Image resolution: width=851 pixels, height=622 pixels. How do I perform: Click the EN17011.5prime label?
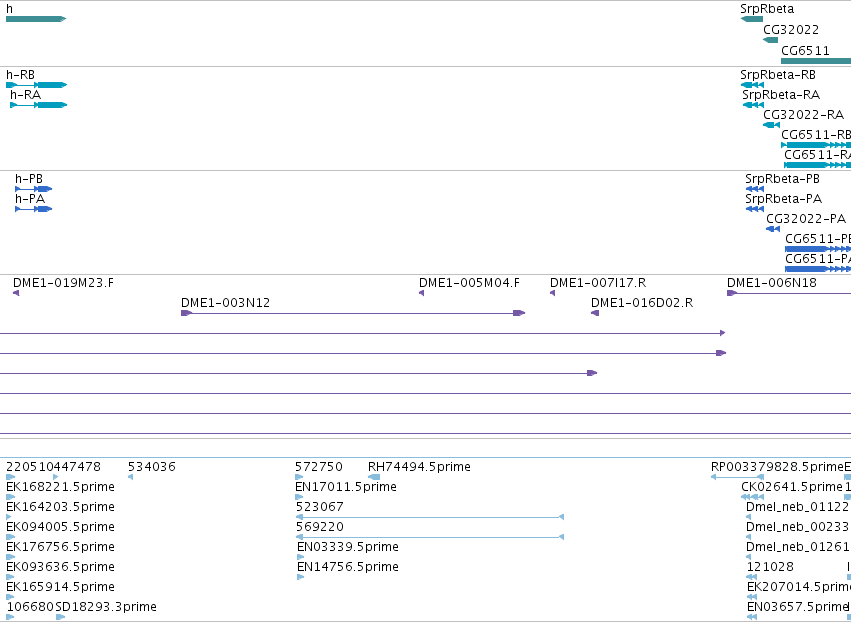pyautogui.click(x=346, y=487)
